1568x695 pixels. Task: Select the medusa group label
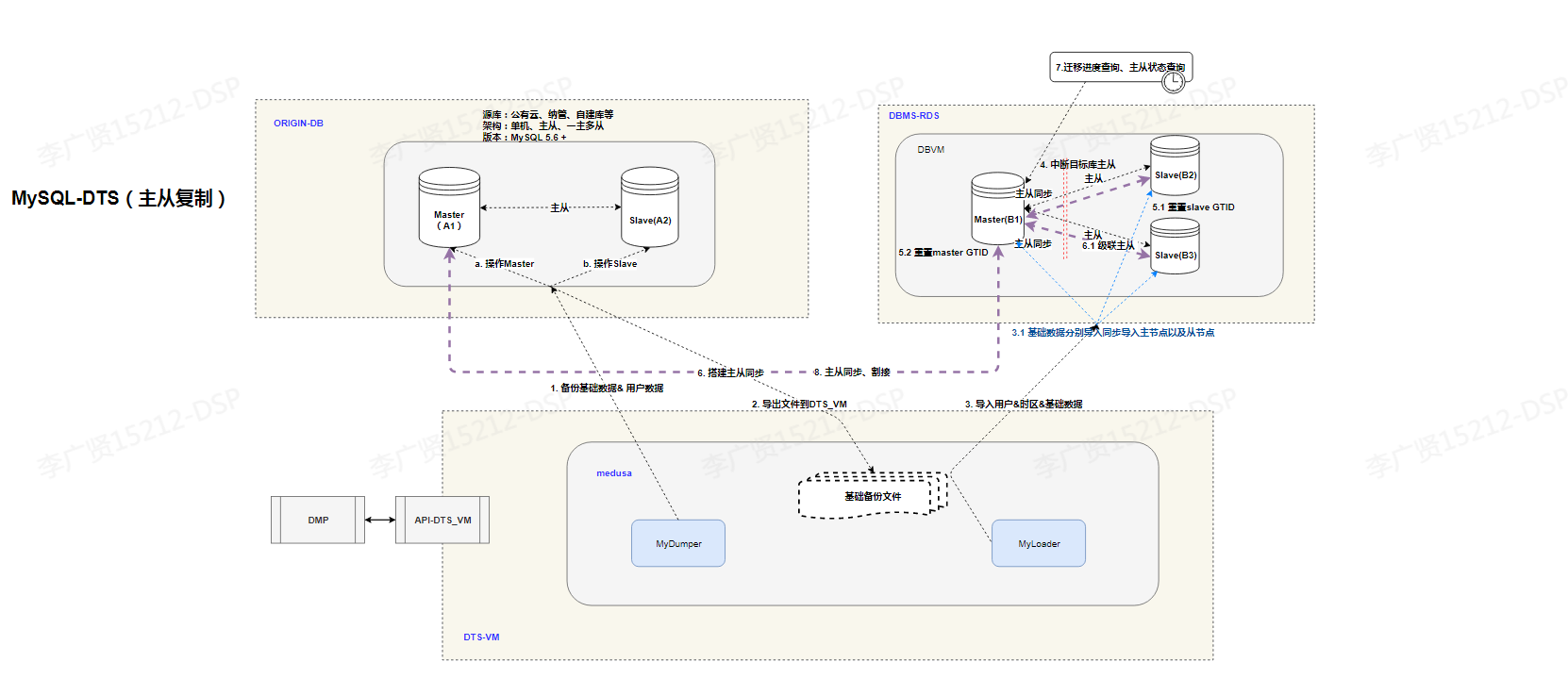click(x=613, y=473)
